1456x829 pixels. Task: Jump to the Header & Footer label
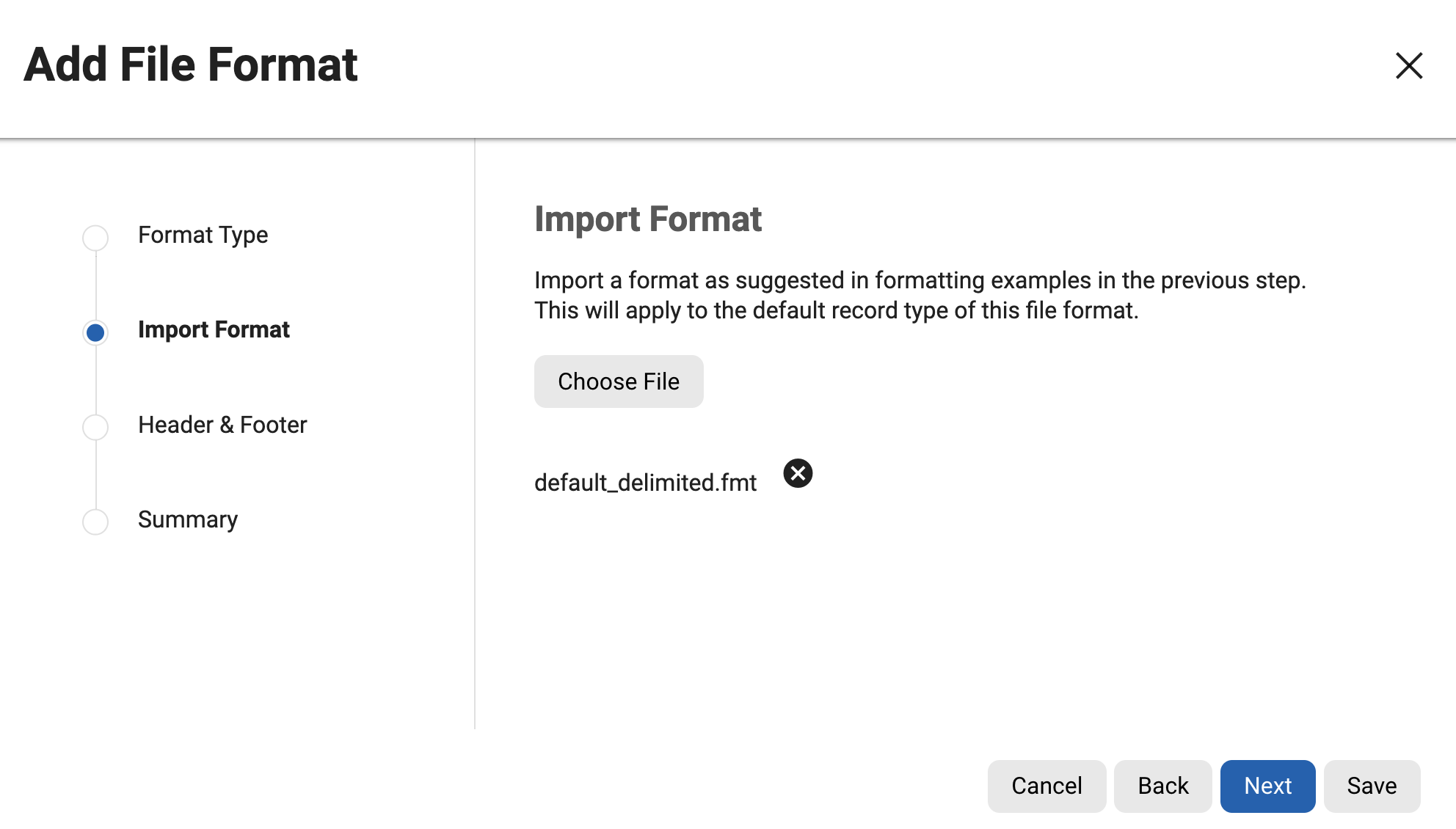click(x=222, y=425)
